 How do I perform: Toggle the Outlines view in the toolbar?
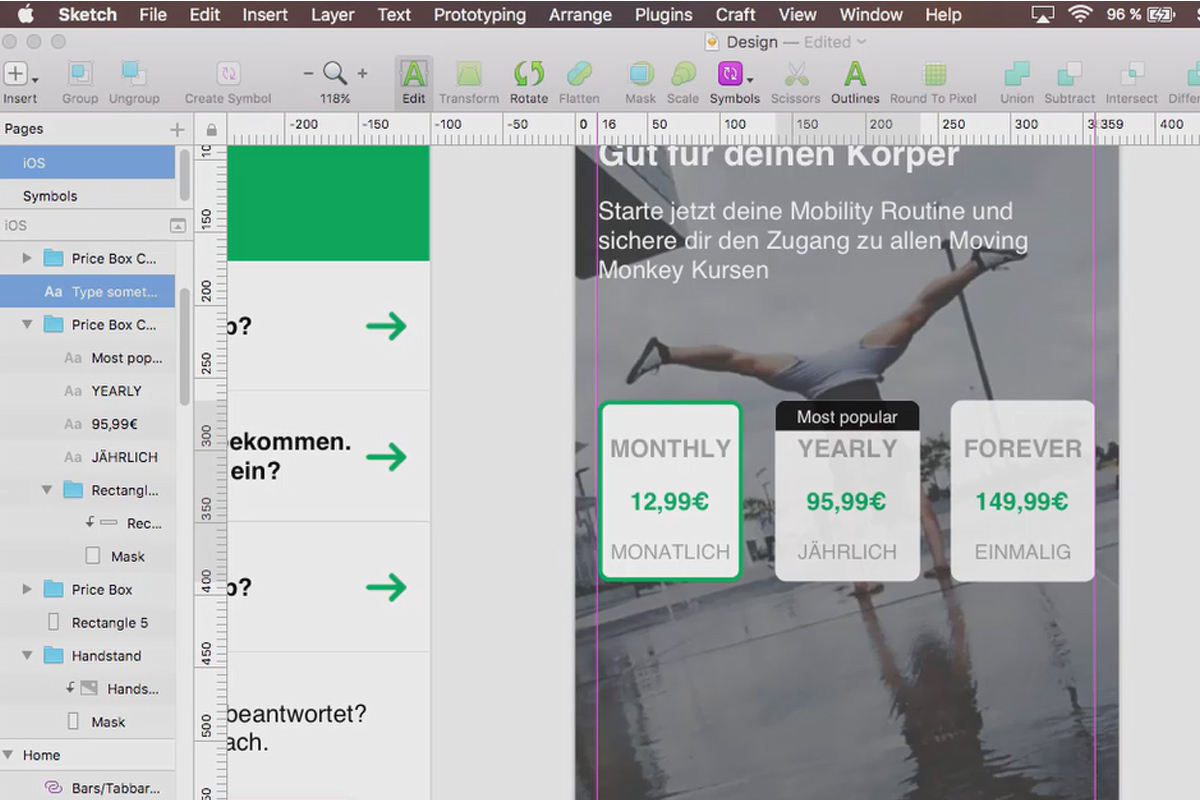tap(854, 76)
